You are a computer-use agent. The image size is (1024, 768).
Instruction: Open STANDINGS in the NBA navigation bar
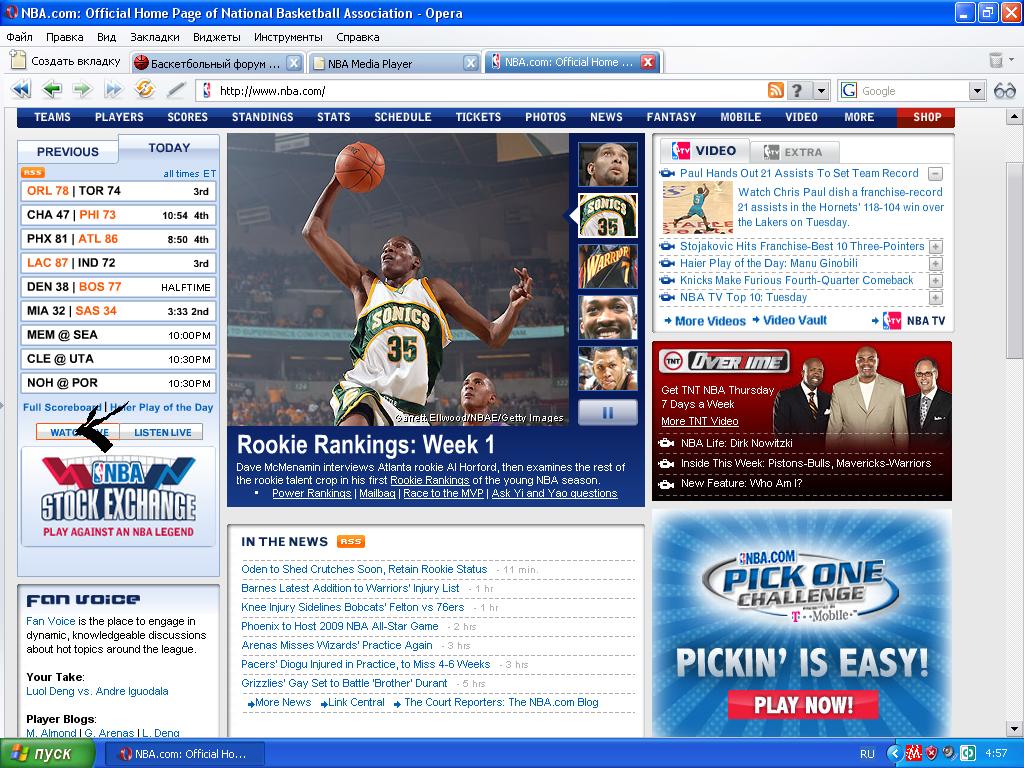pos(263,117)
